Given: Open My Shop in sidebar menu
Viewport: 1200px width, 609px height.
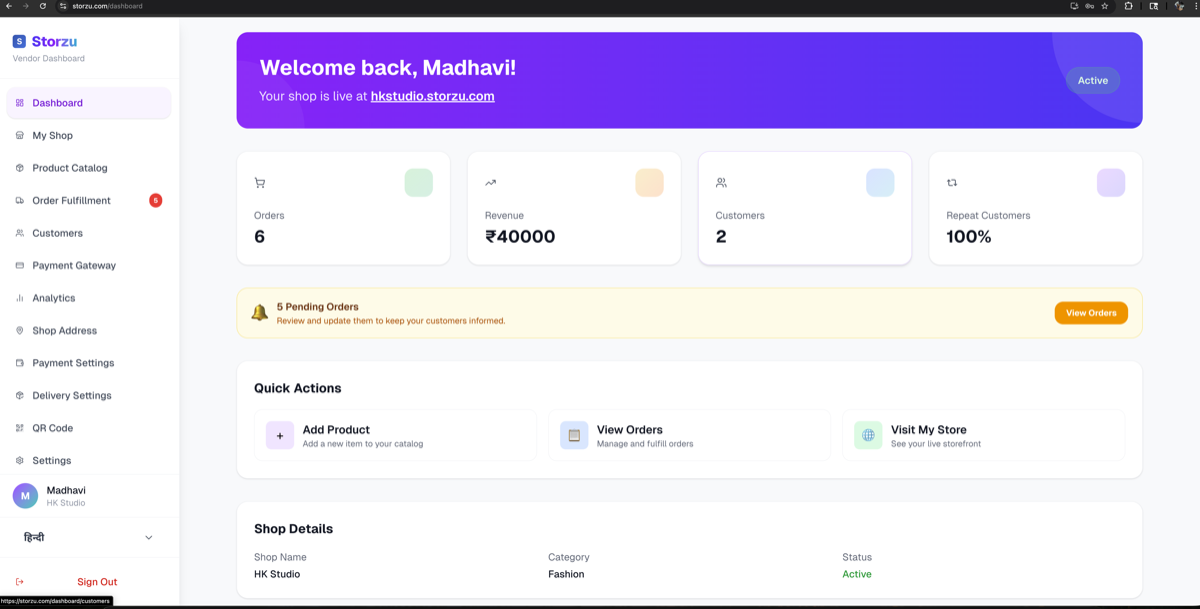Looking at the screenshot, I should [89, 135].
